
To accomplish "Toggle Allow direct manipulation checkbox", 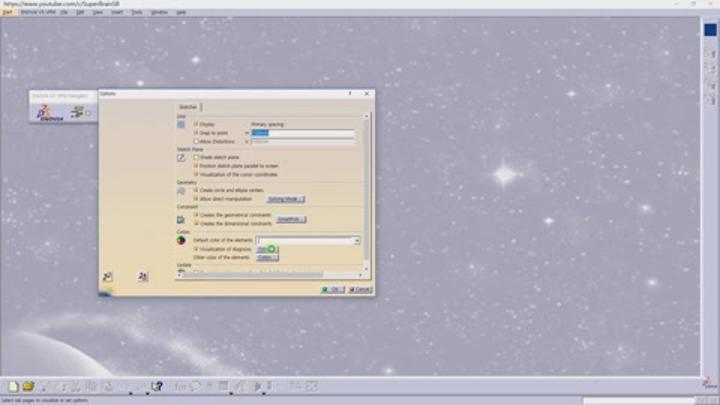I will [x=196, y=199].
